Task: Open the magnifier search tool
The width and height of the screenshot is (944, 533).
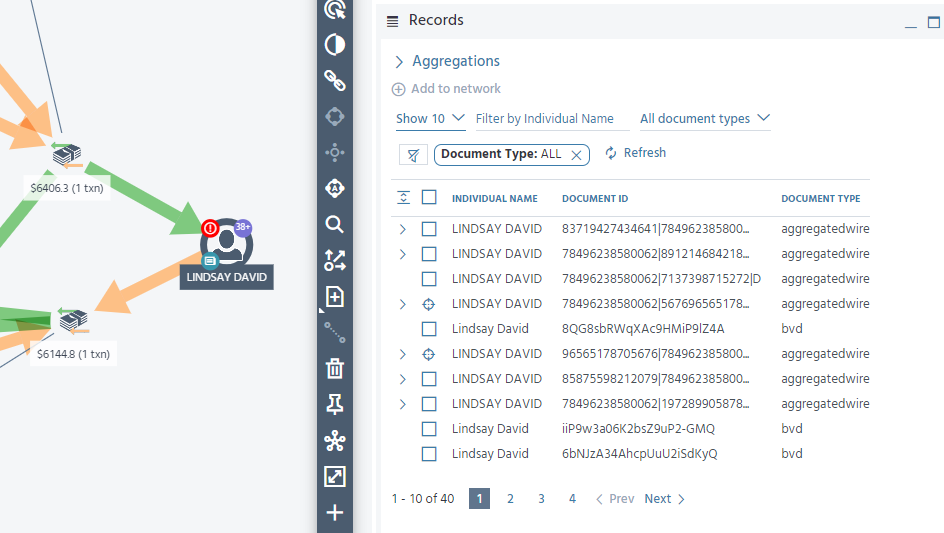Action: pos(335,225)
